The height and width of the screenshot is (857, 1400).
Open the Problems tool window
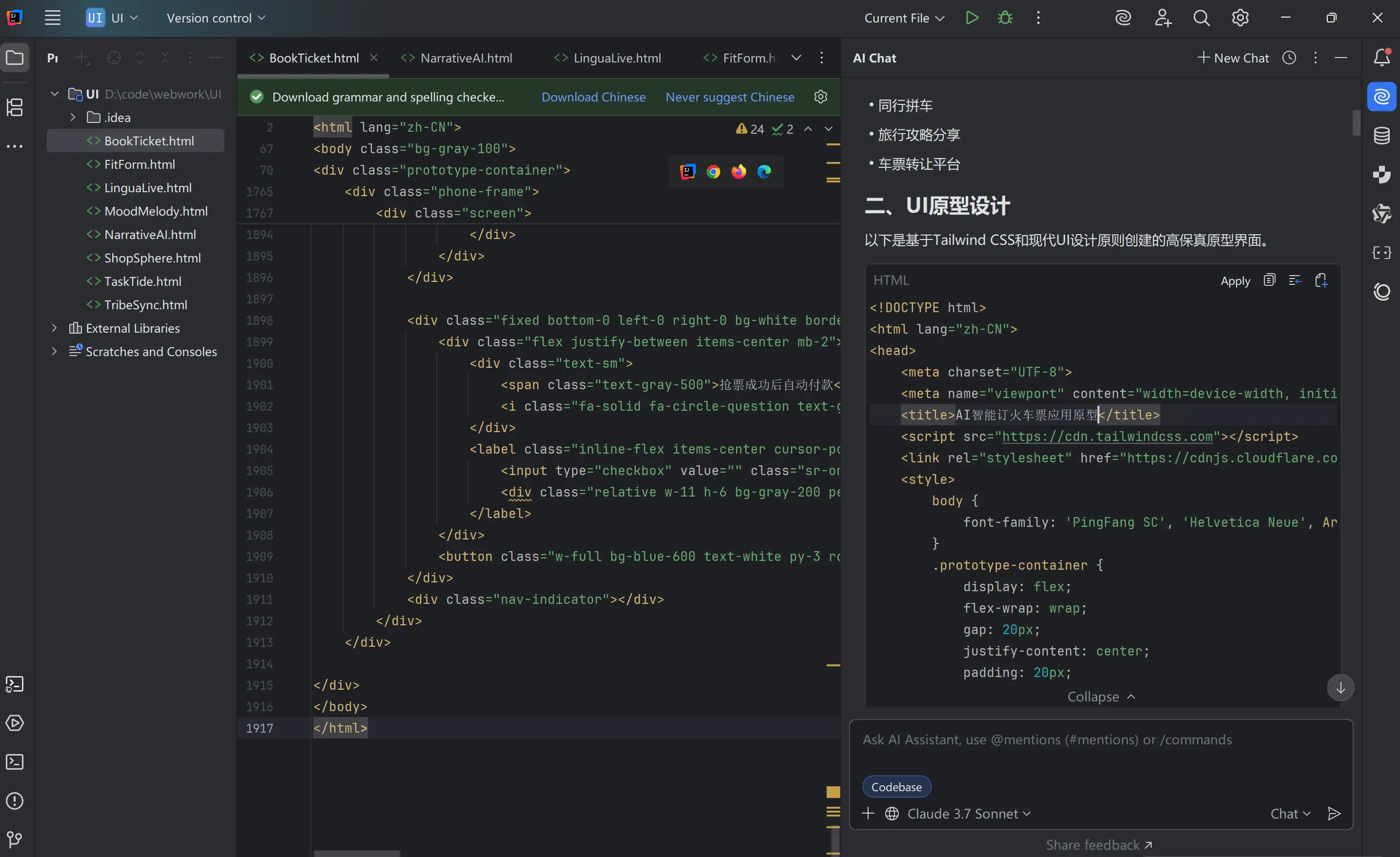click(15, 801)
